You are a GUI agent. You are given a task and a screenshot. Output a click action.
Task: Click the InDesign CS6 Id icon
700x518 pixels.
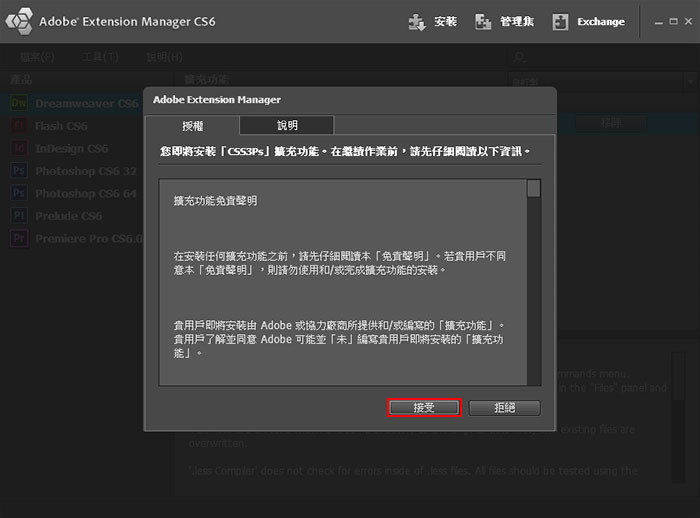pyautogui.click(x=19, y=148)
